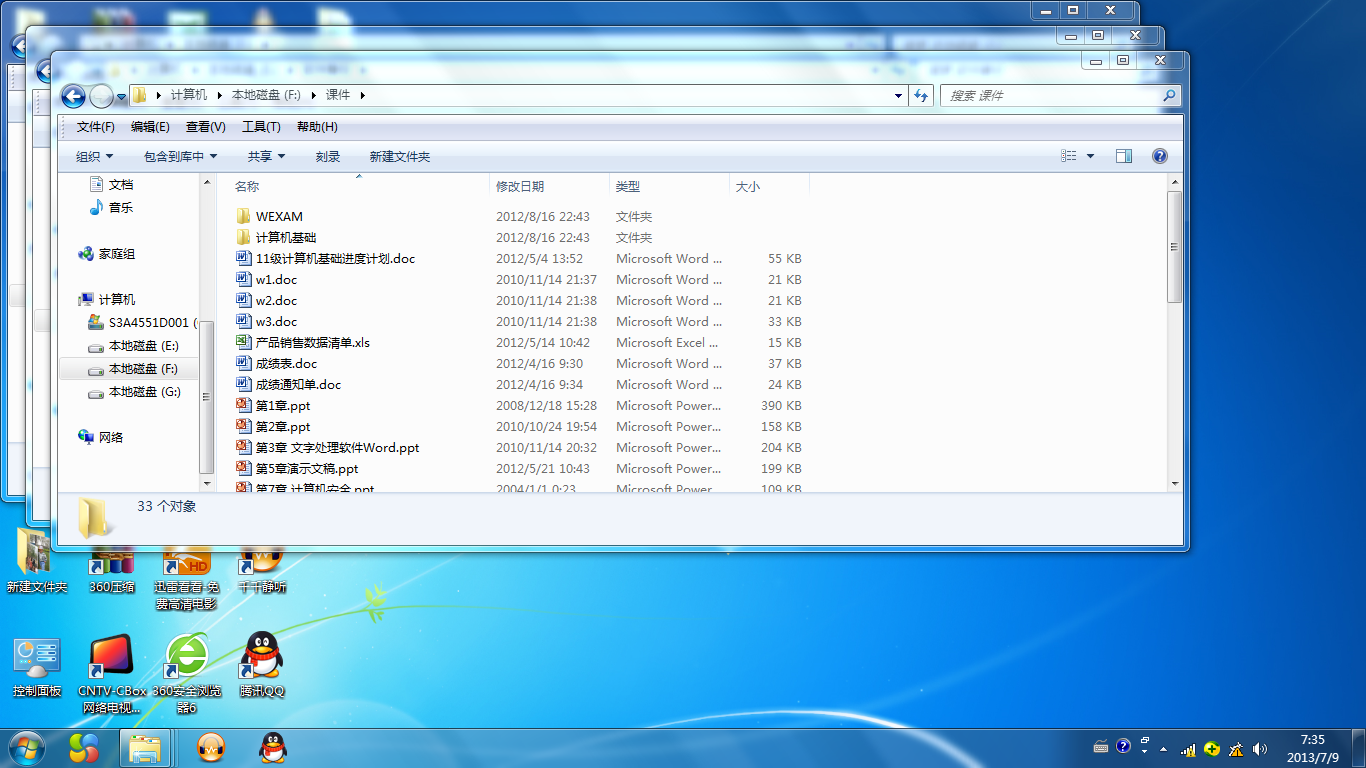Select the 第3章 文字处理软件Word.ppt icon

pyautogui.click(x=243, y=447)
